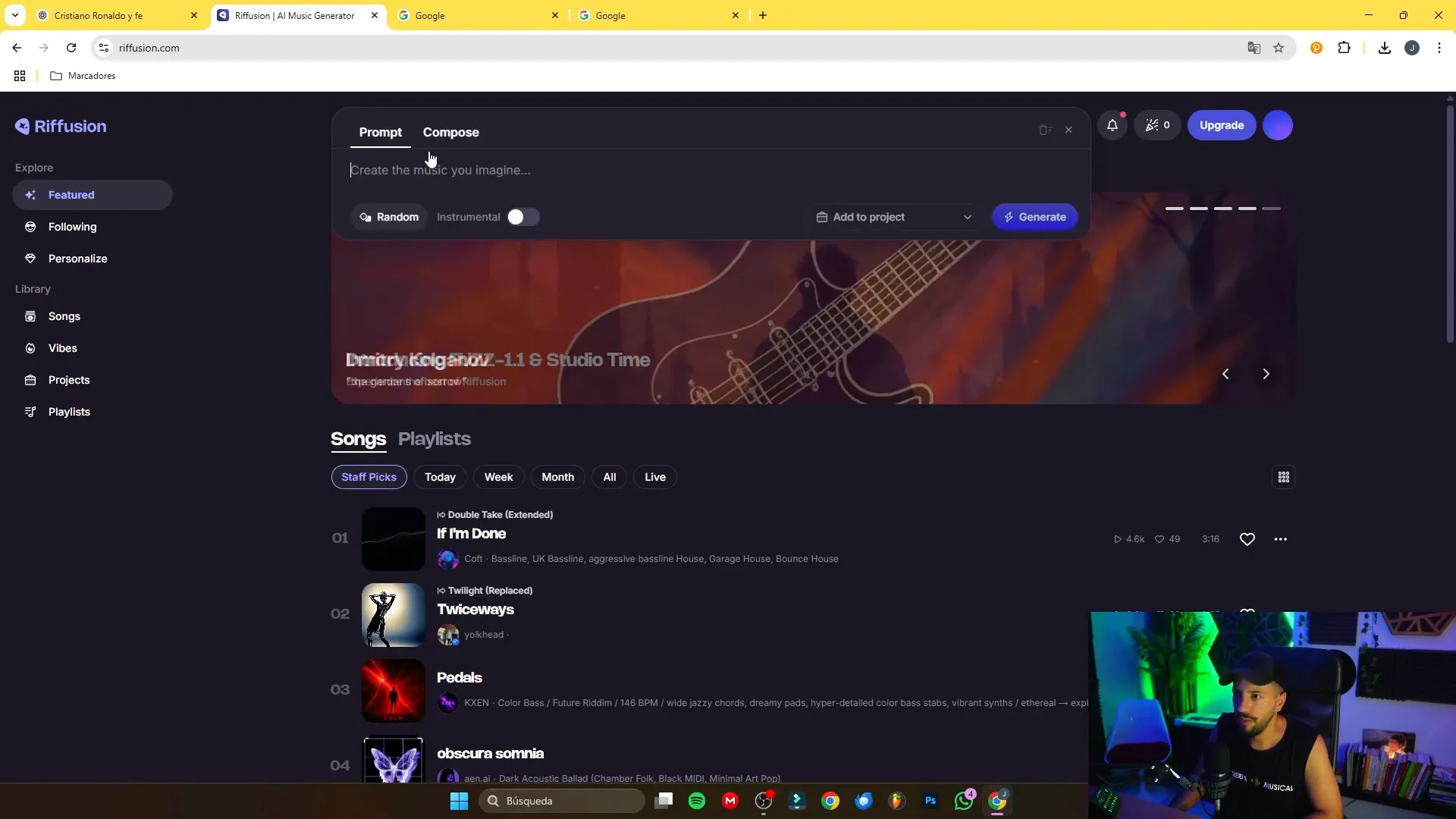Click the notifications bell icon
1456x819 pixels.
point(1112,125)
